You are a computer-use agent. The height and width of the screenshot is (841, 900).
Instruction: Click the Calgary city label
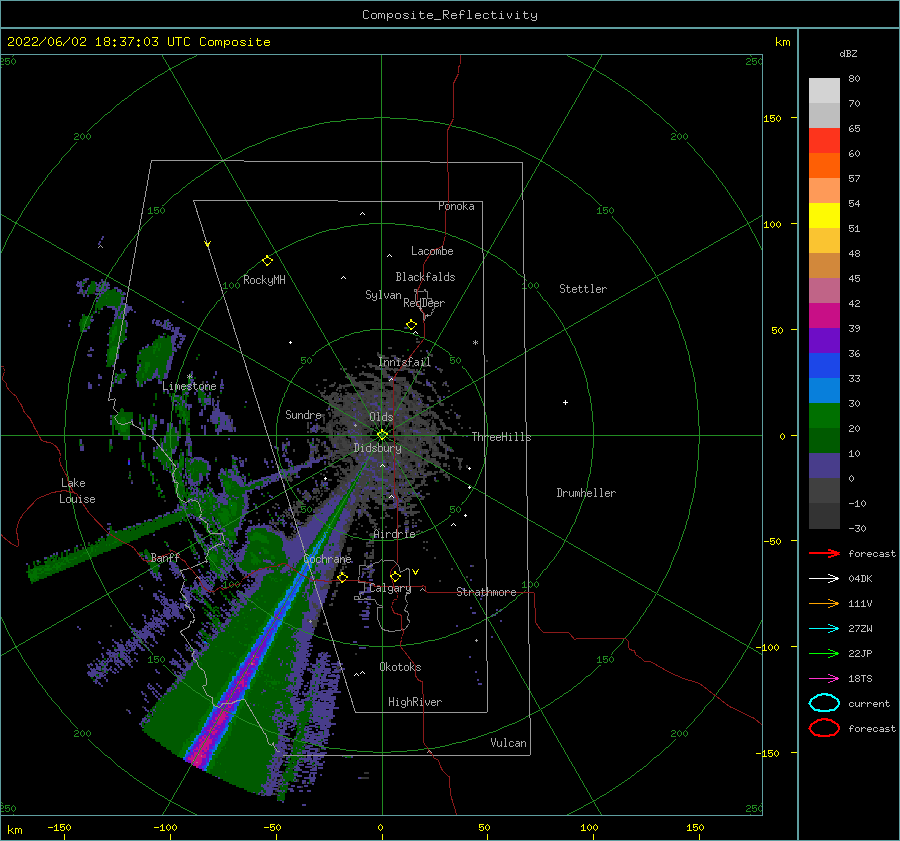[x=390, y=588]
